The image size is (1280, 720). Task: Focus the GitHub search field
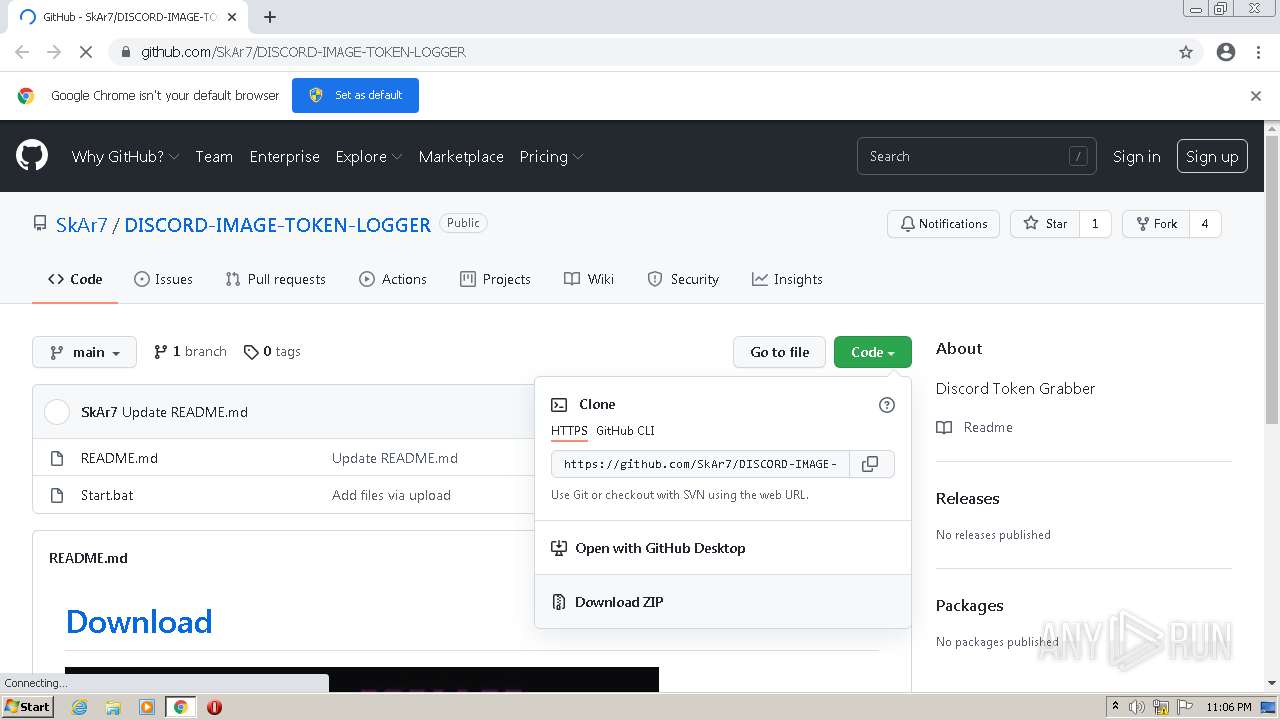point(976,156)
